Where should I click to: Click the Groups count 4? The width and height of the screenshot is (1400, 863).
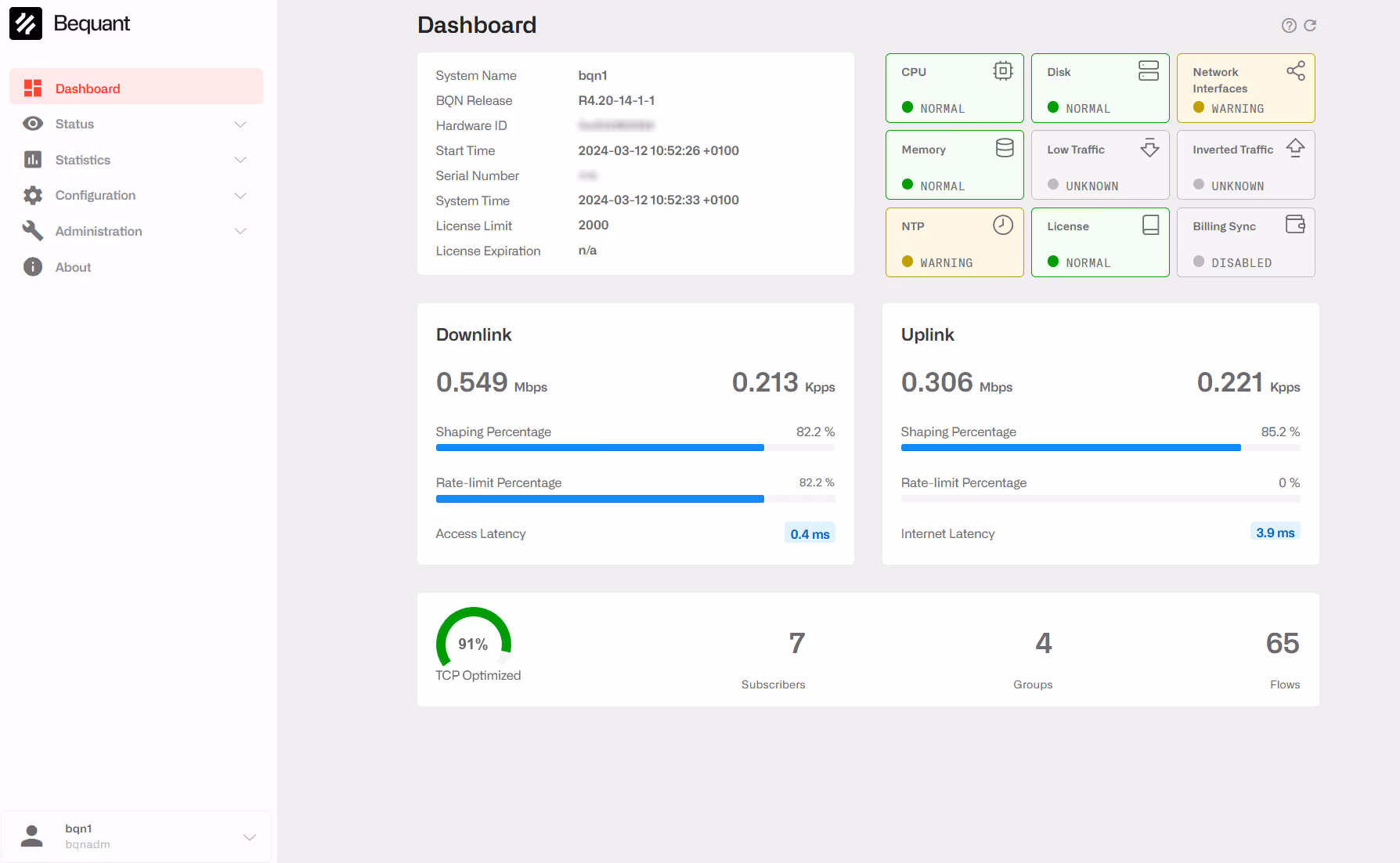point(1044,644)
